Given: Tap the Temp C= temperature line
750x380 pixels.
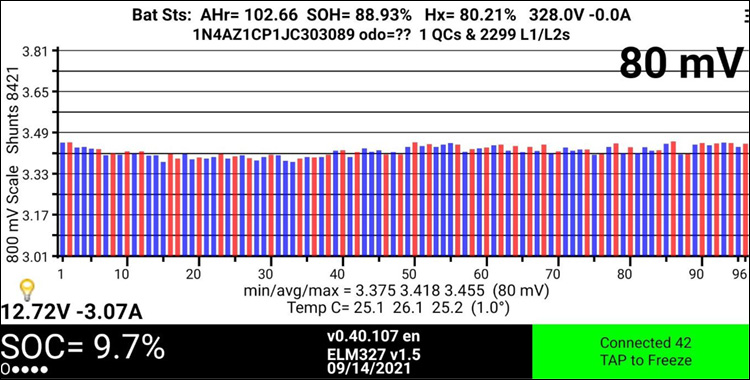Looking at the screenshot, I should [x=398, y=308].
